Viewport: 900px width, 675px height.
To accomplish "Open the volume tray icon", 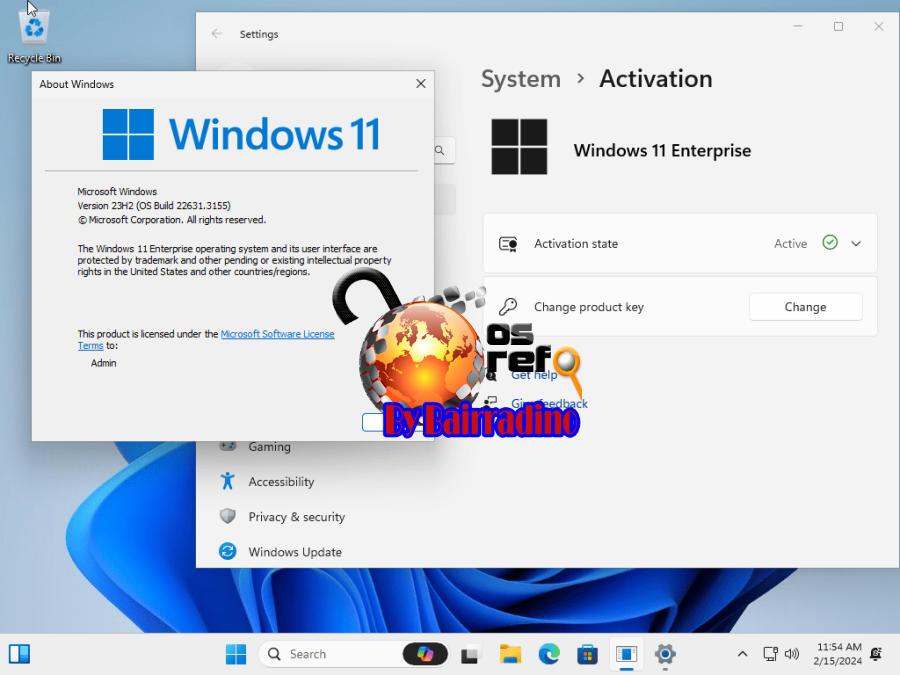I will [792, 654].
